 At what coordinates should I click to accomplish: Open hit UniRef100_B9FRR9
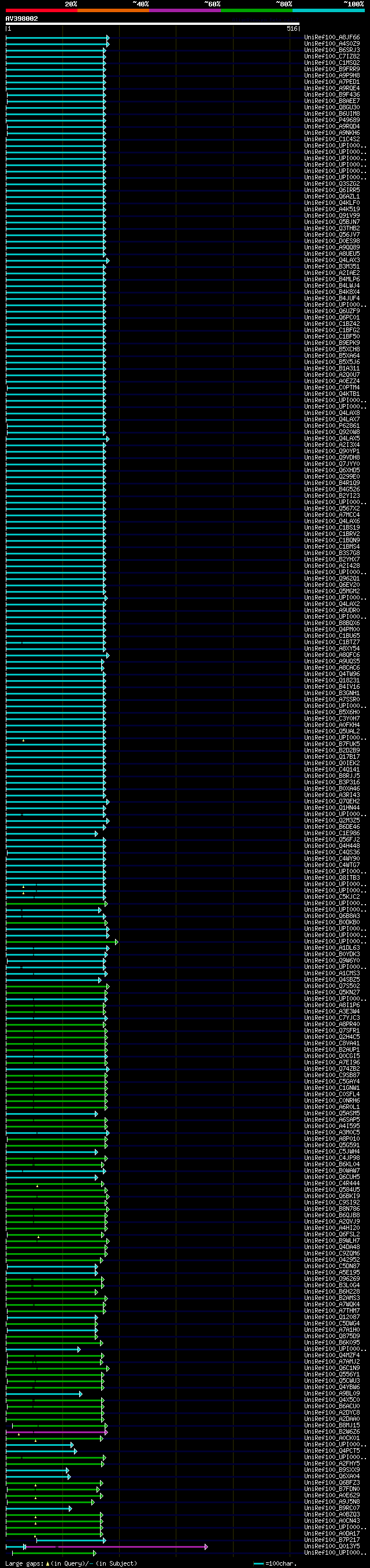pyautogui.click(x=332, y=69)
